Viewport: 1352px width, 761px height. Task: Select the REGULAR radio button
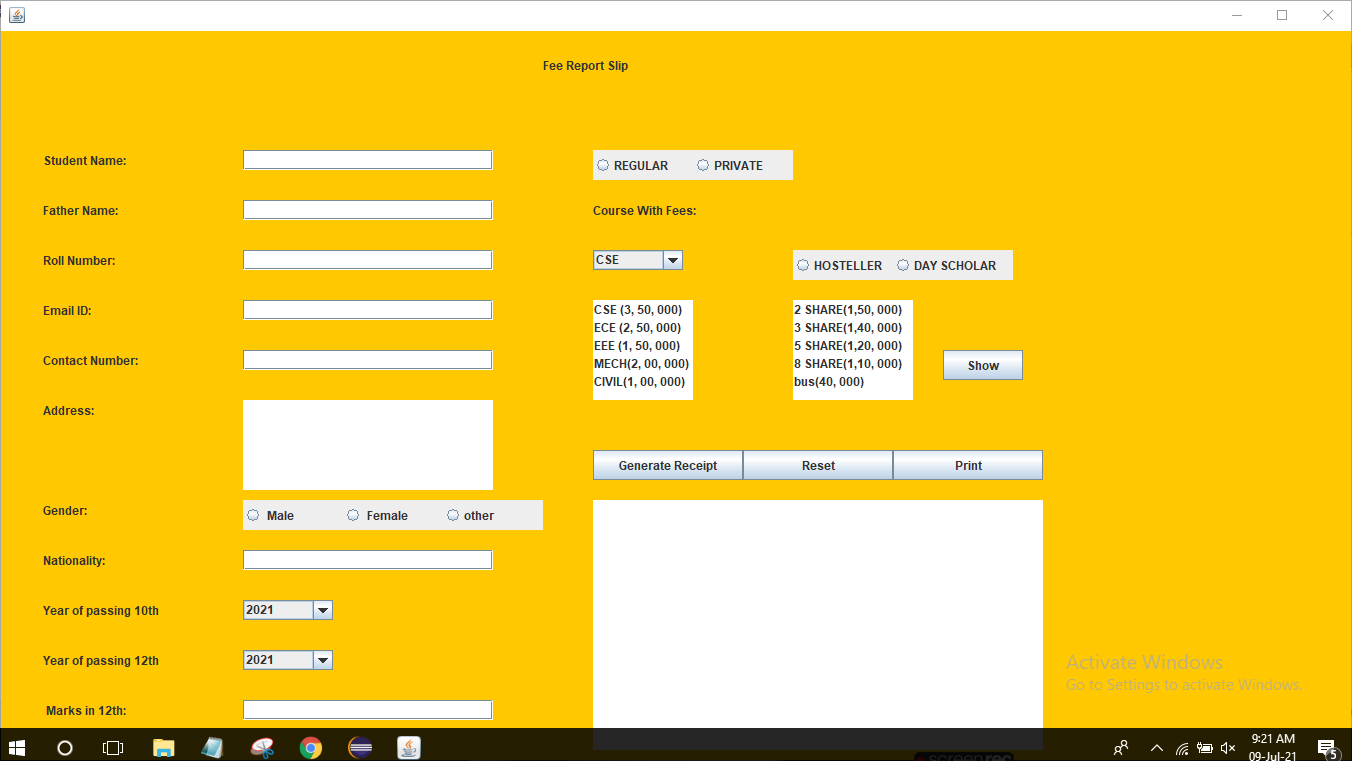click(603, 164)
